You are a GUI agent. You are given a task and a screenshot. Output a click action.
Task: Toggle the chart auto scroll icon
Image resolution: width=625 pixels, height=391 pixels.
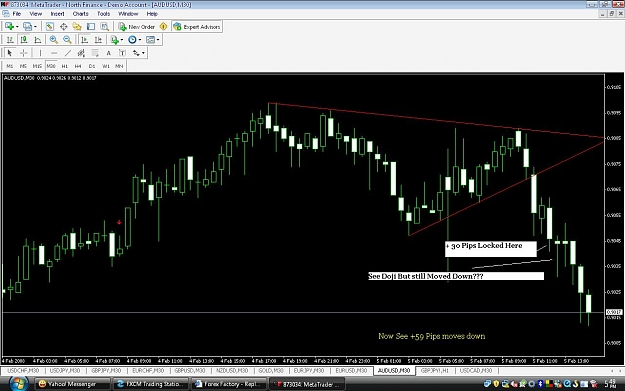click(x=85, y=39)
